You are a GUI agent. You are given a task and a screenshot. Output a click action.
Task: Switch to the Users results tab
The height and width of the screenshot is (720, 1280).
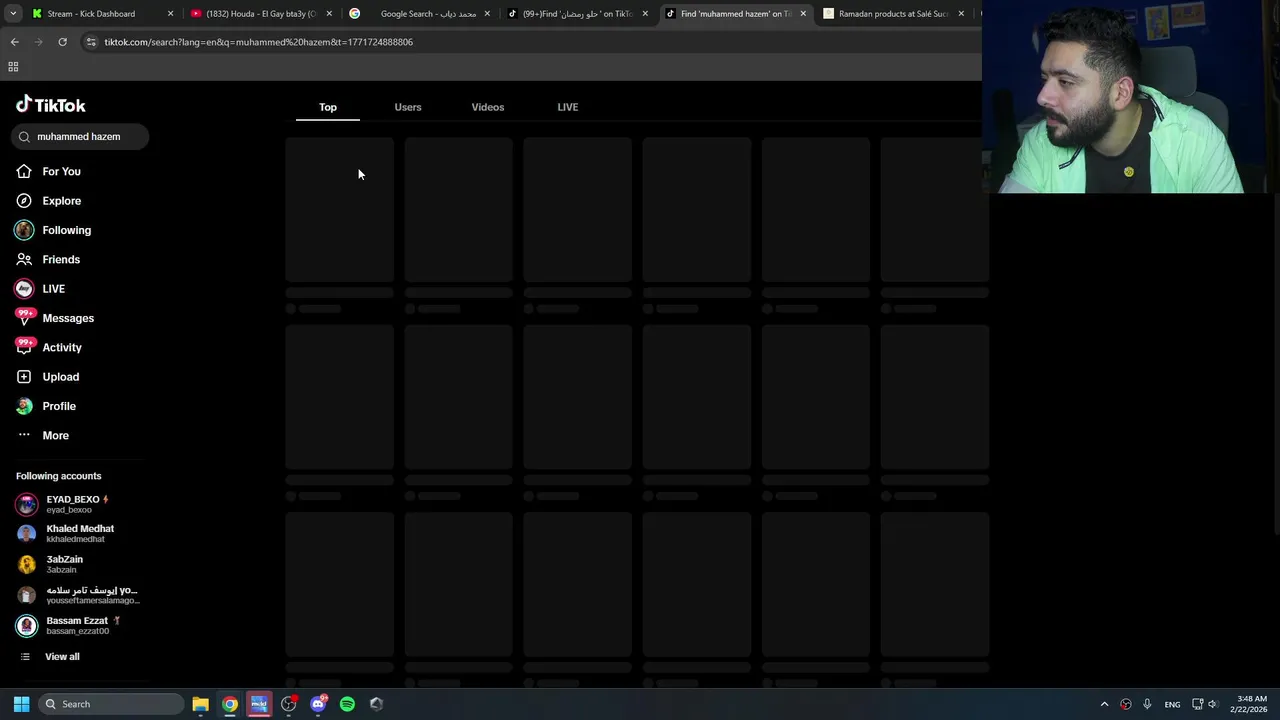click(408, 107)
